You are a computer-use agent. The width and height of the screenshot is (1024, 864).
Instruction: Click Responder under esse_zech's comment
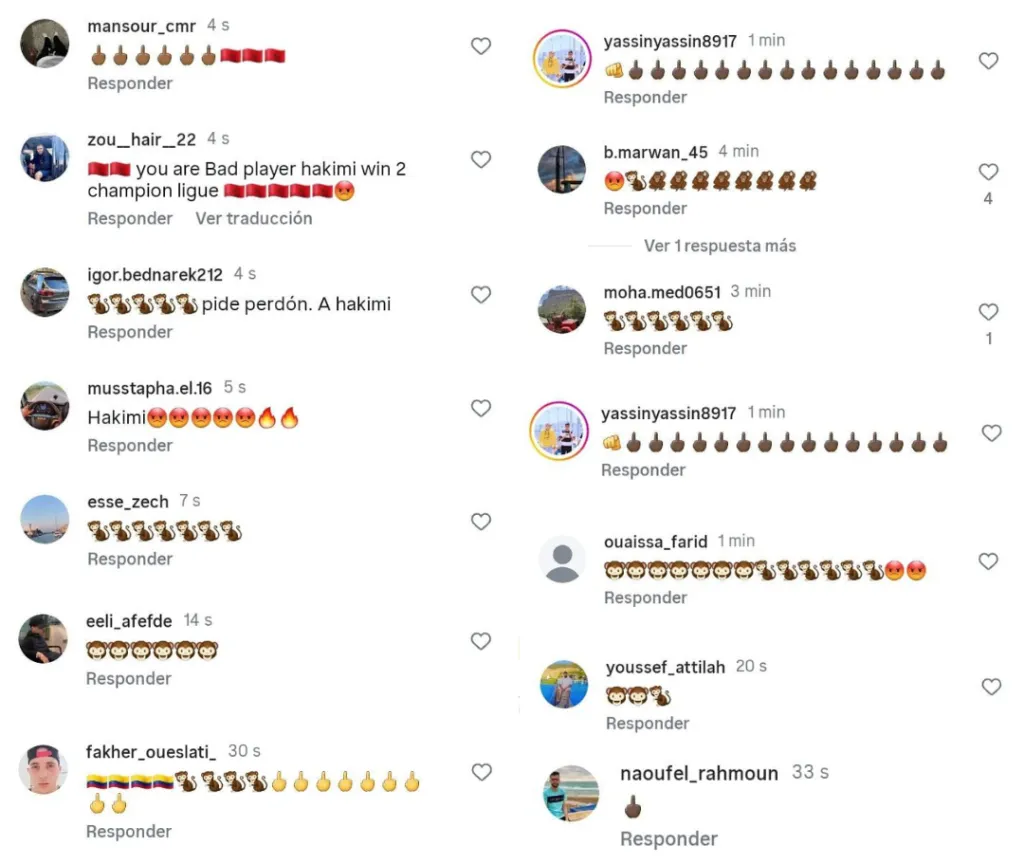[130, 559]
